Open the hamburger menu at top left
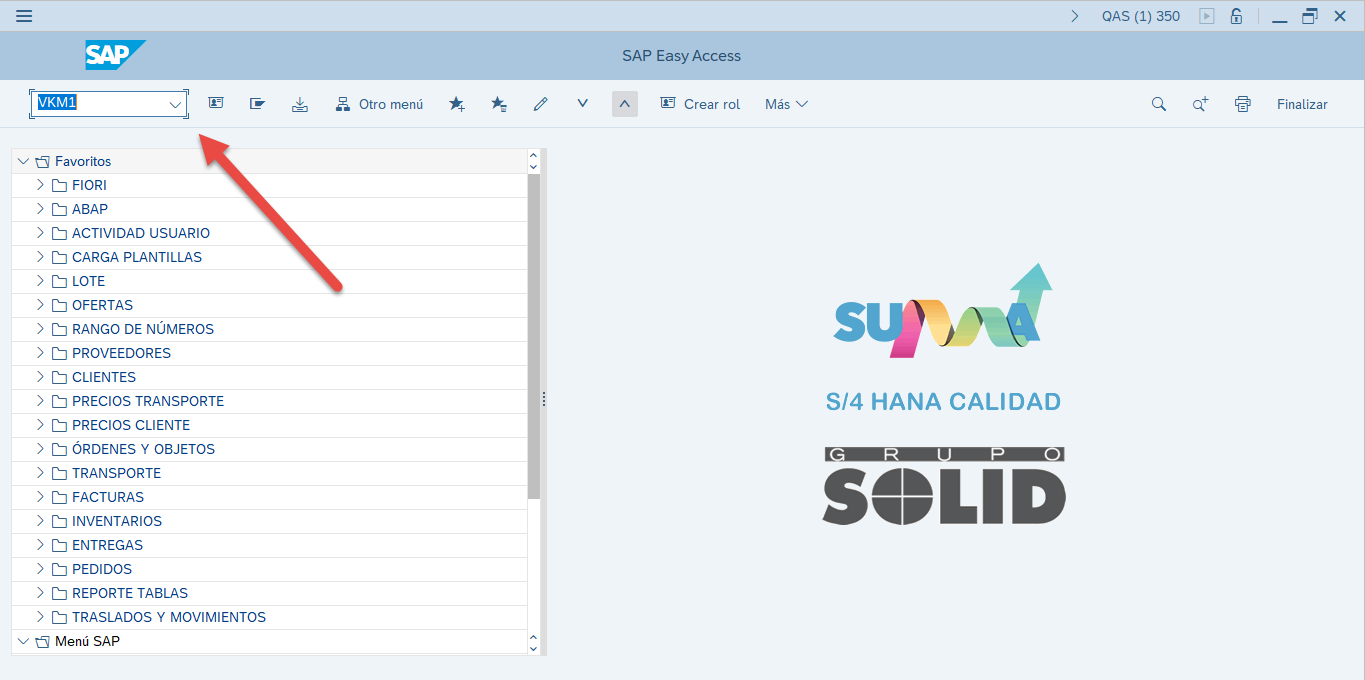1365x680 pixels. pos(24,16)
